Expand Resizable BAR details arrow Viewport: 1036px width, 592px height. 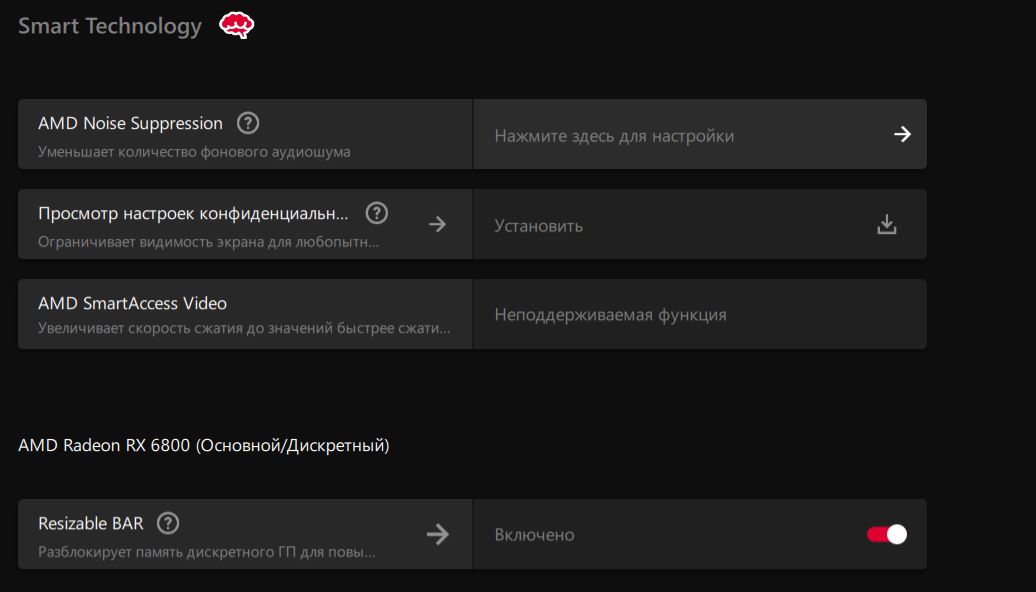click(x=437, y=534)
